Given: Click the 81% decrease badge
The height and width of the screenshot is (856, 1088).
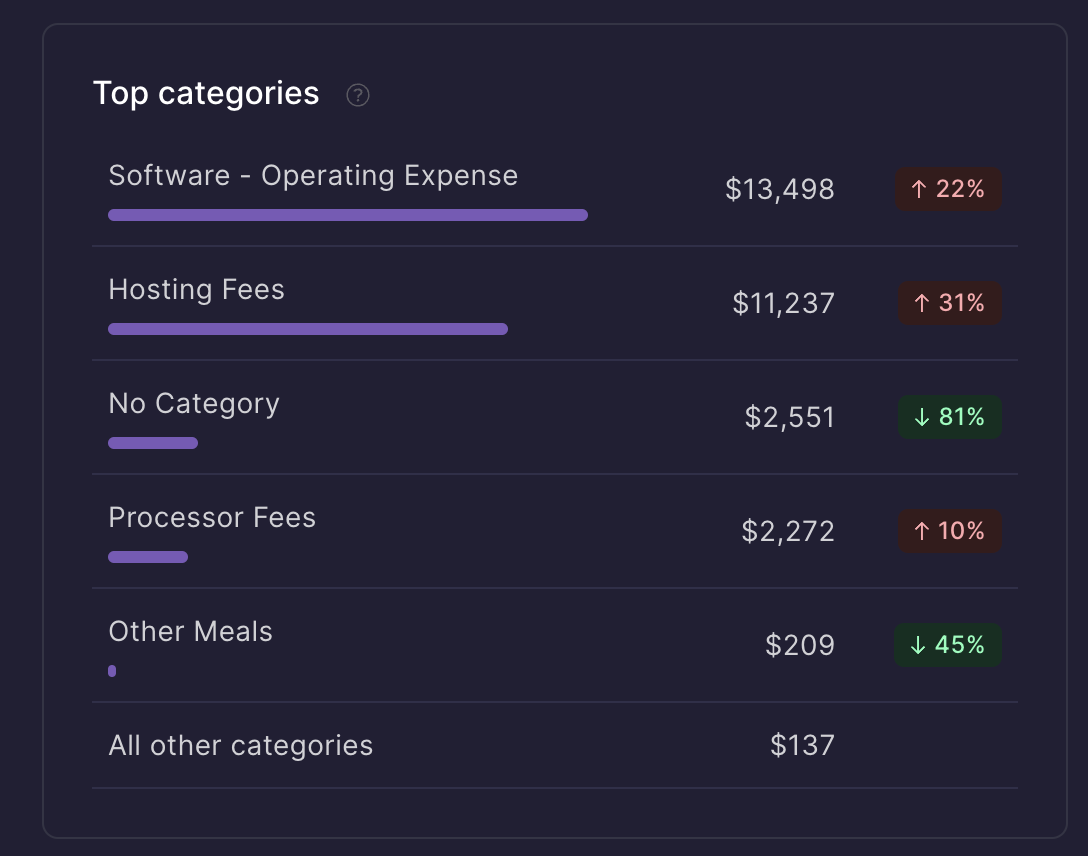Looking at the screenshot, I should [x=948, y=417].
